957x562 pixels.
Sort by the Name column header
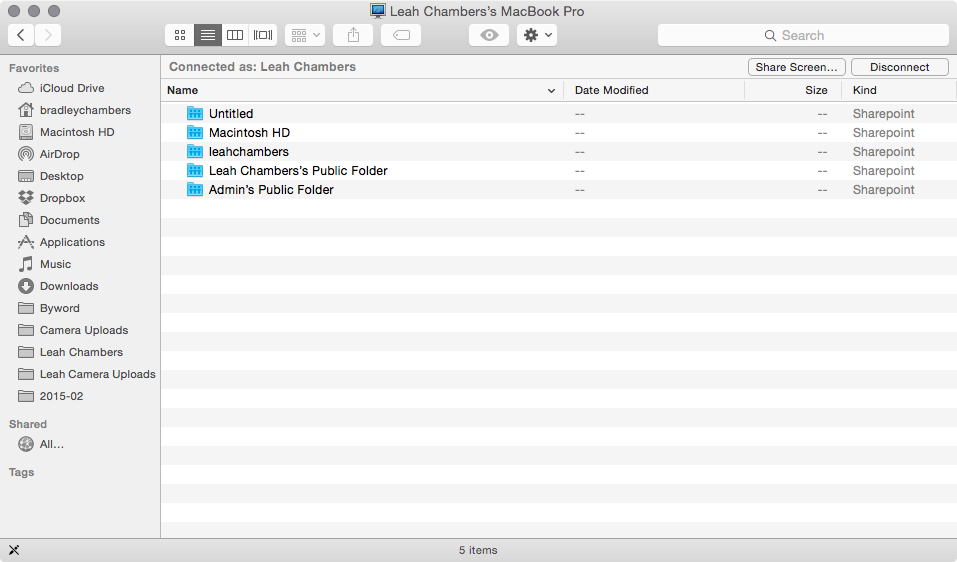coord(363,90)
